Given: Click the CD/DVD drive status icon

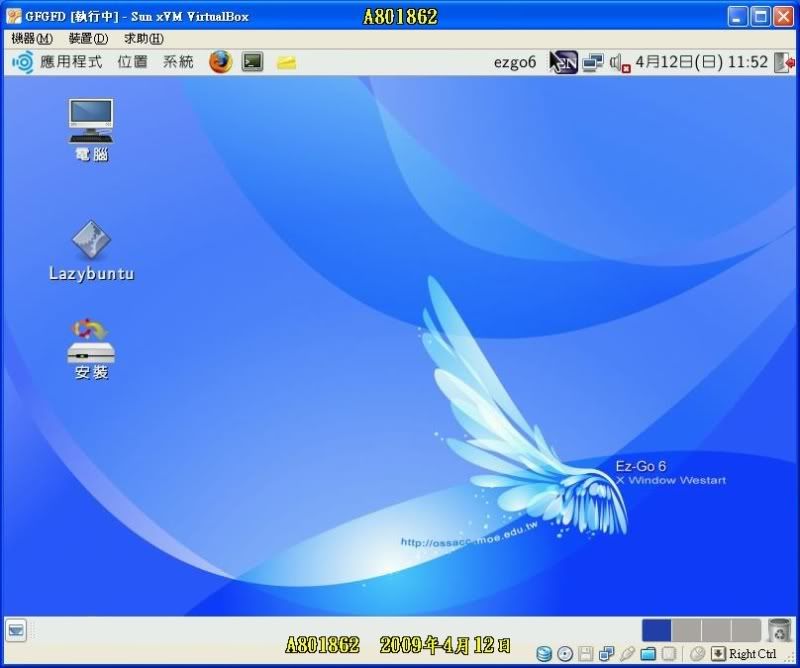Looking at the screenshot, I should (x=565, y=654).
